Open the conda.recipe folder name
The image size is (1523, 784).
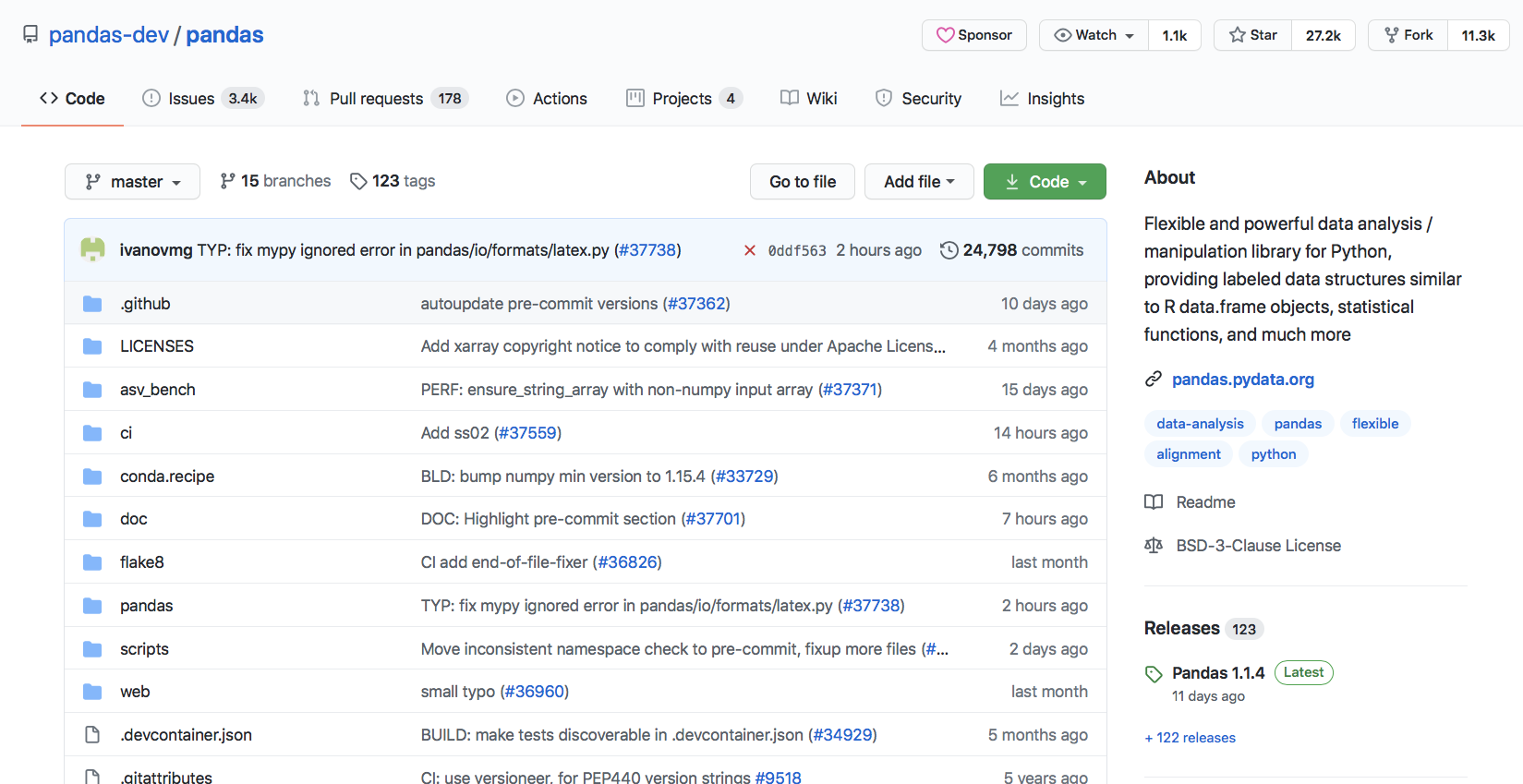click(167, 476)
